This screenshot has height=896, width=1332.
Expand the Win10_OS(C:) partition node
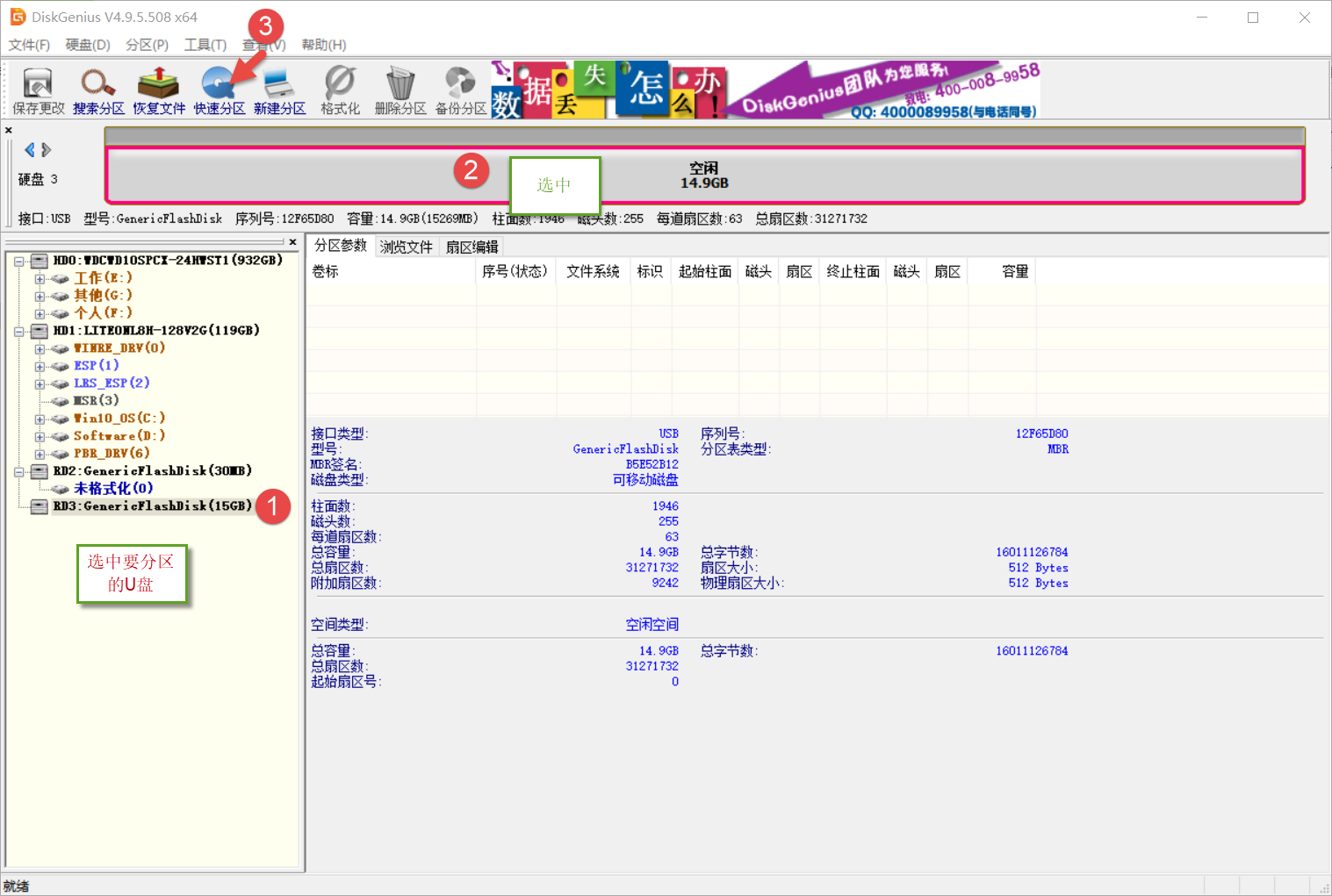click(40, 419)
